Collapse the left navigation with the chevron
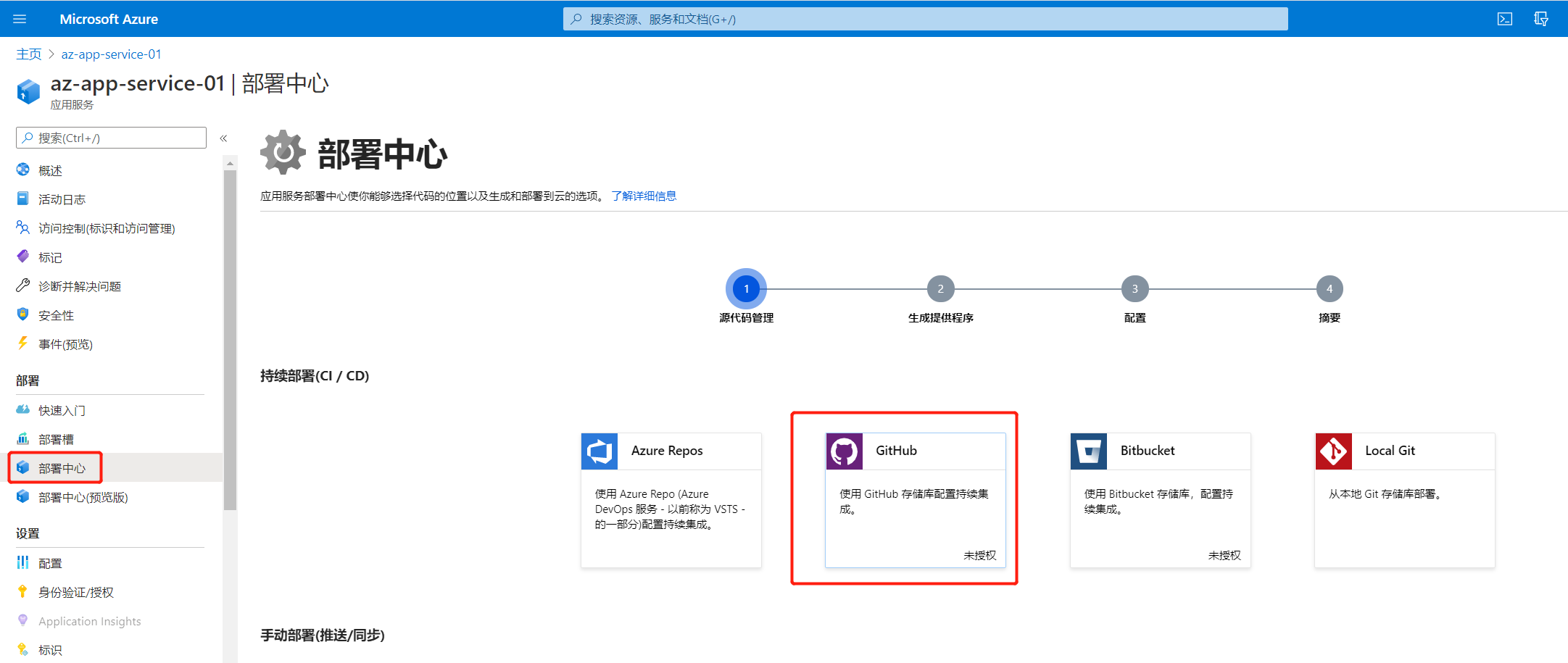The image size is (1568, 663). coord(224,138)
